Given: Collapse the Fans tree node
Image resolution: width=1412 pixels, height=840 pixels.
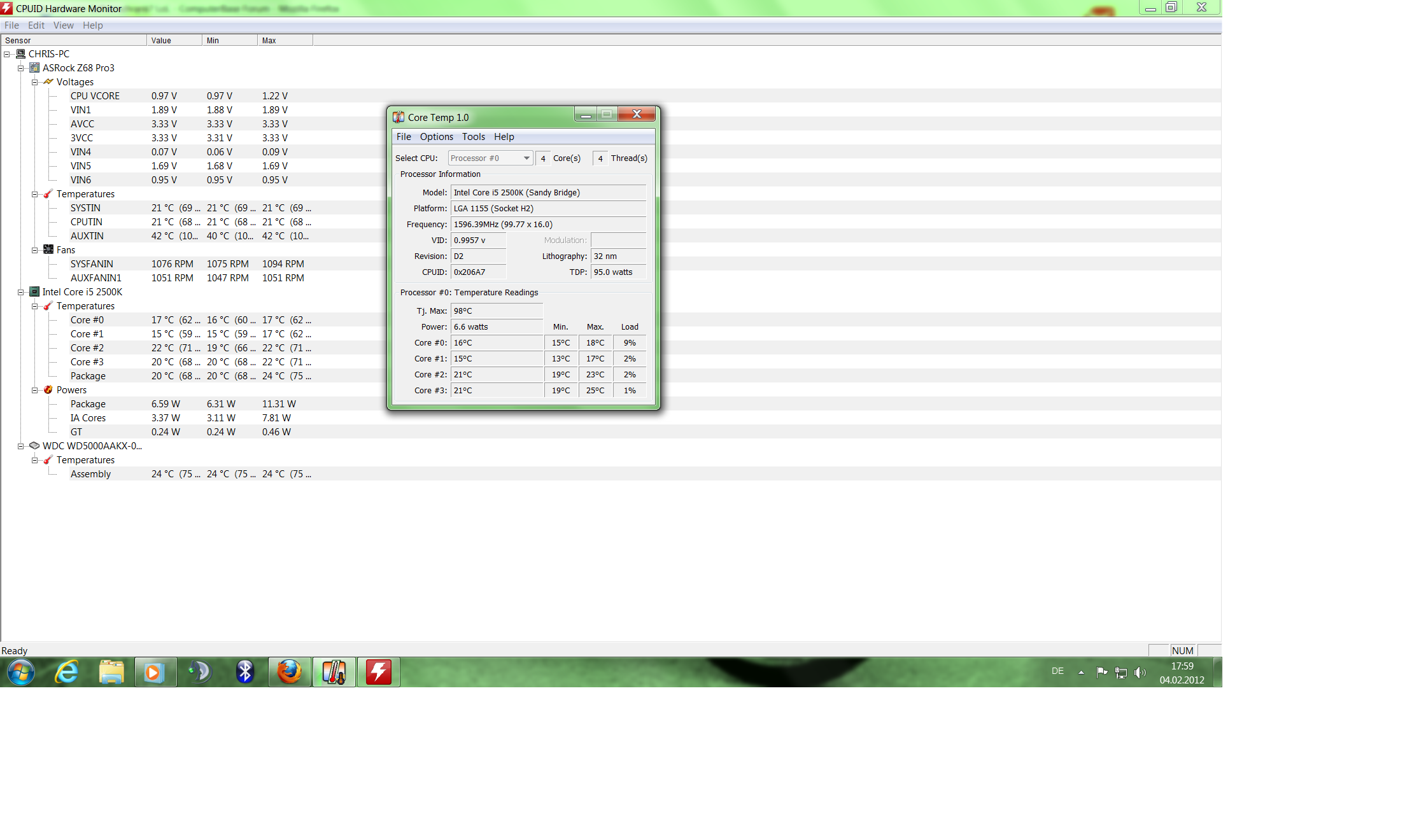Looking at the screenshot, I should pos(35,250).
